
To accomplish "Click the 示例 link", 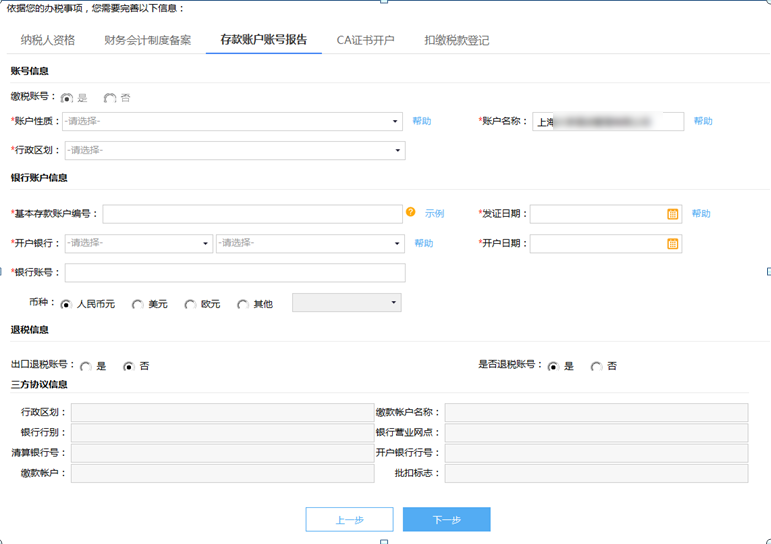I will (x=434, y=214).
